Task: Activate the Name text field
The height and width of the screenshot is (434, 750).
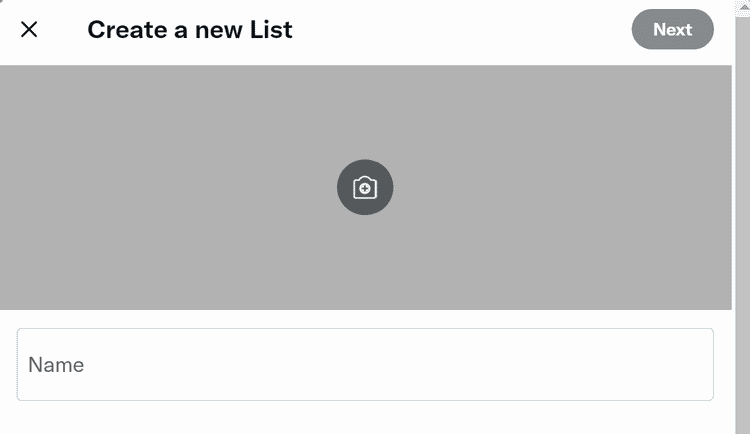Action: (x=365, y=365)
